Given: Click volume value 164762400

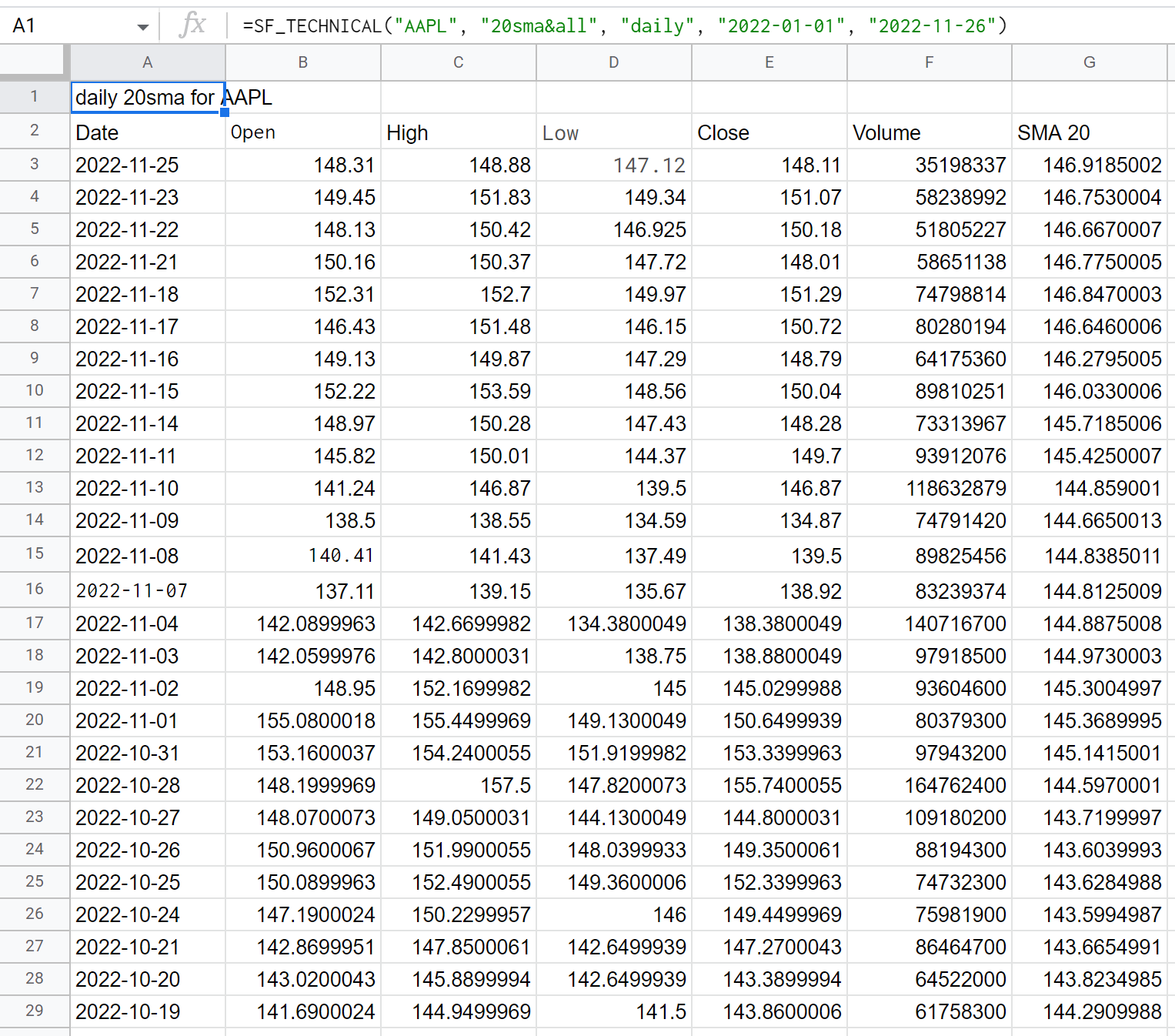Looking at the screenshot, I should [930, 785].
